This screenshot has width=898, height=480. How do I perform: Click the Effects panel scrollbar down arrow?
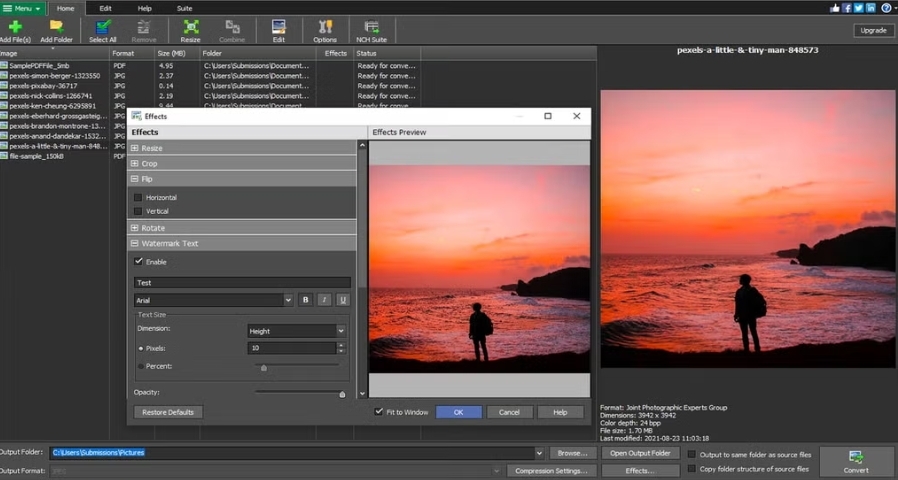click(362, 394)
